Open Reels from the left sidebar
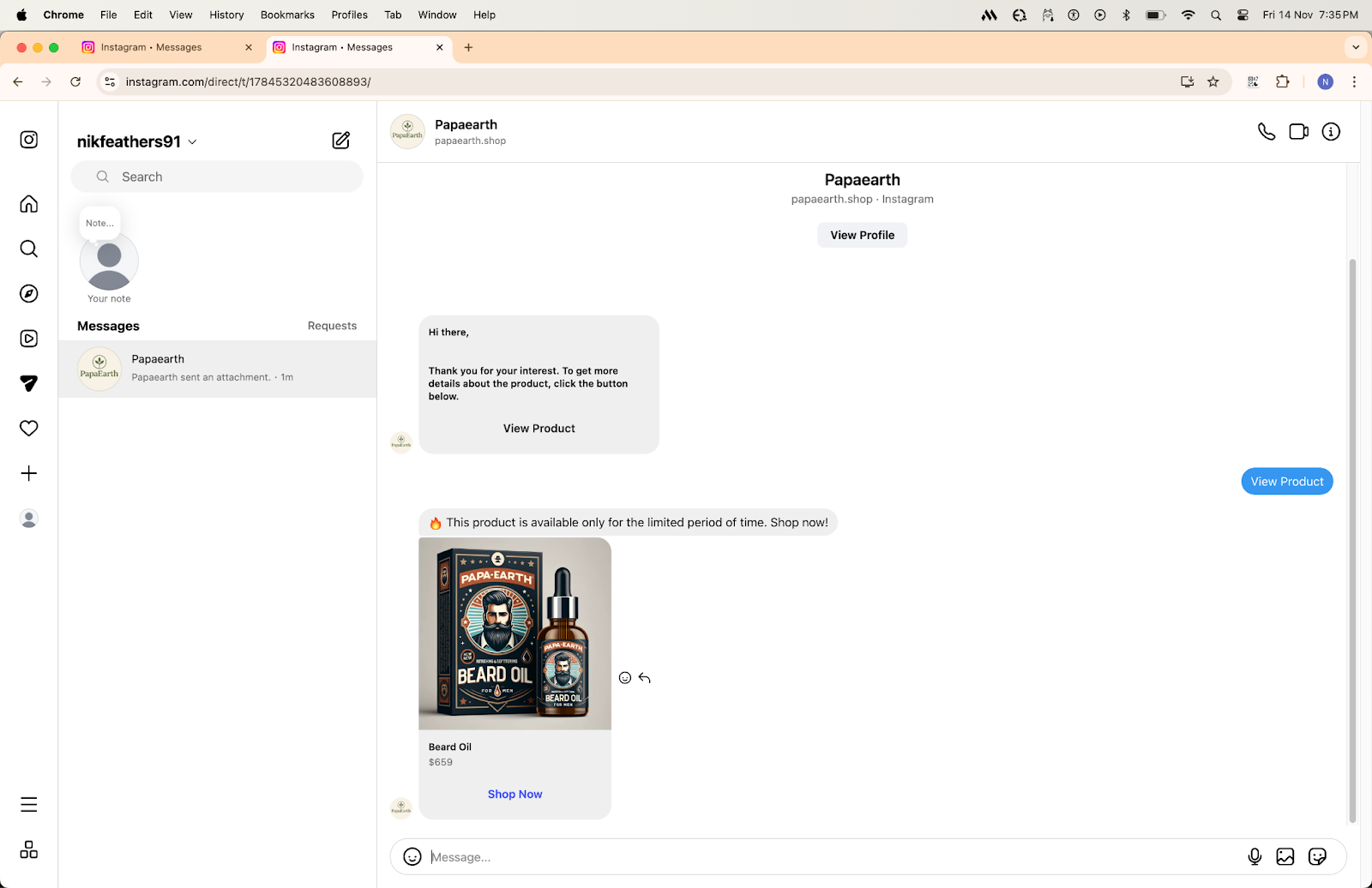The width and height of the screenshot is (1372, 888). 29,339
